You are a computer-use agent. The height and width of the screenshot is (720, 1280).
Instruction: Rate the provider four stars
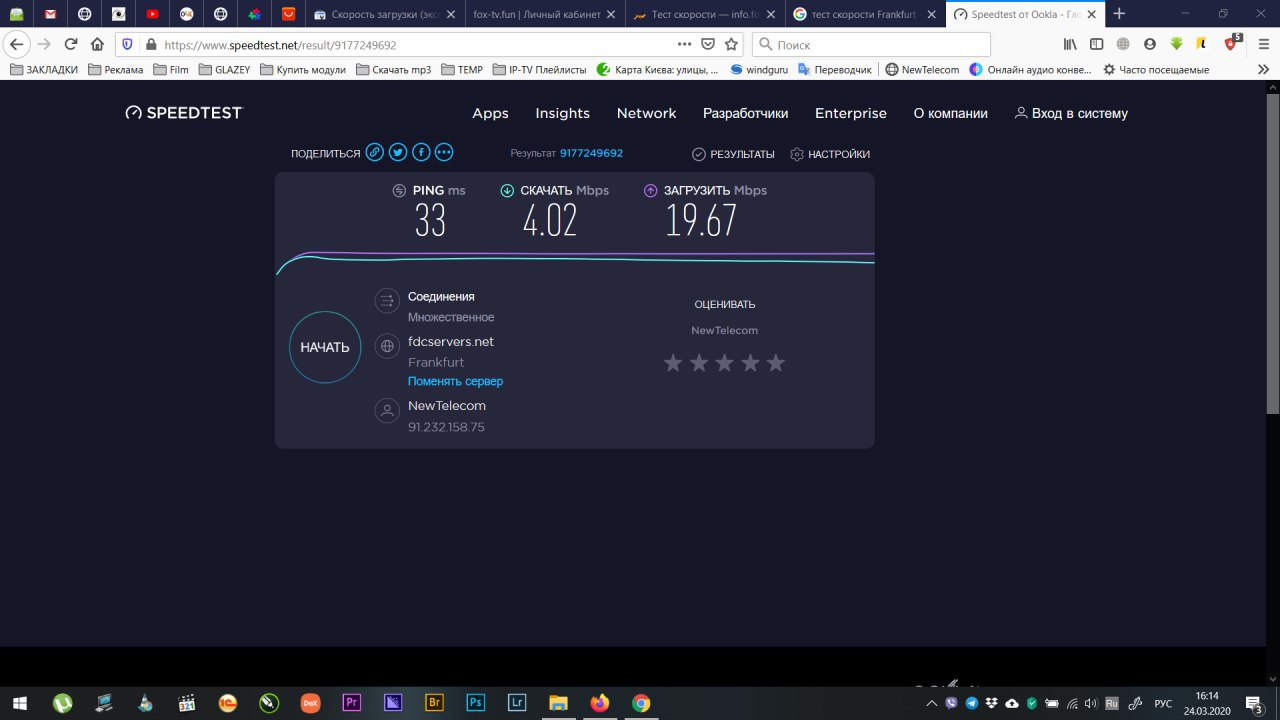click(751, 363)
